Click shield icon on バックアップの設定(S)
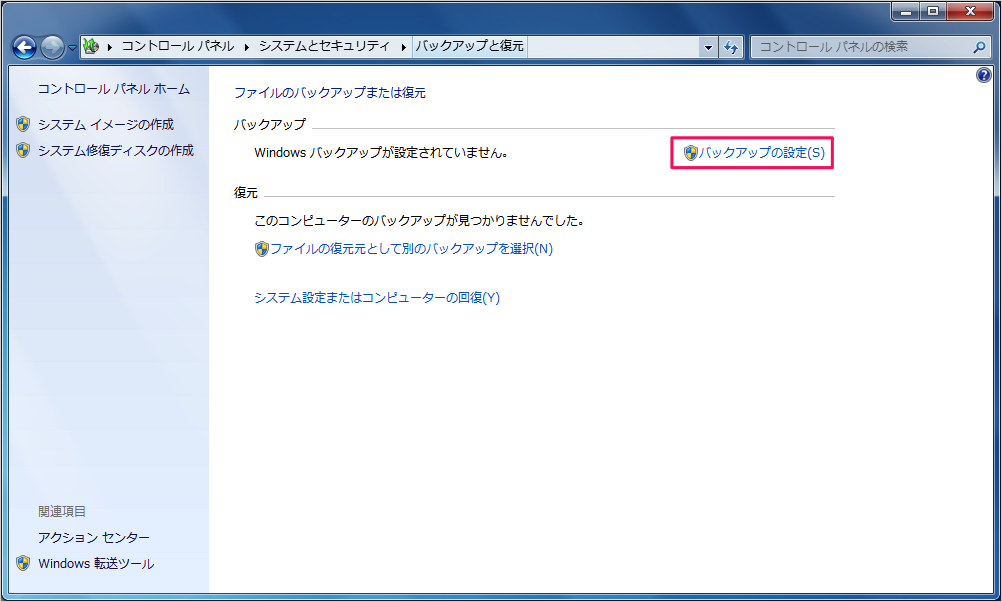This screenshot has height=602, width=1002. (x=690, y=153)
